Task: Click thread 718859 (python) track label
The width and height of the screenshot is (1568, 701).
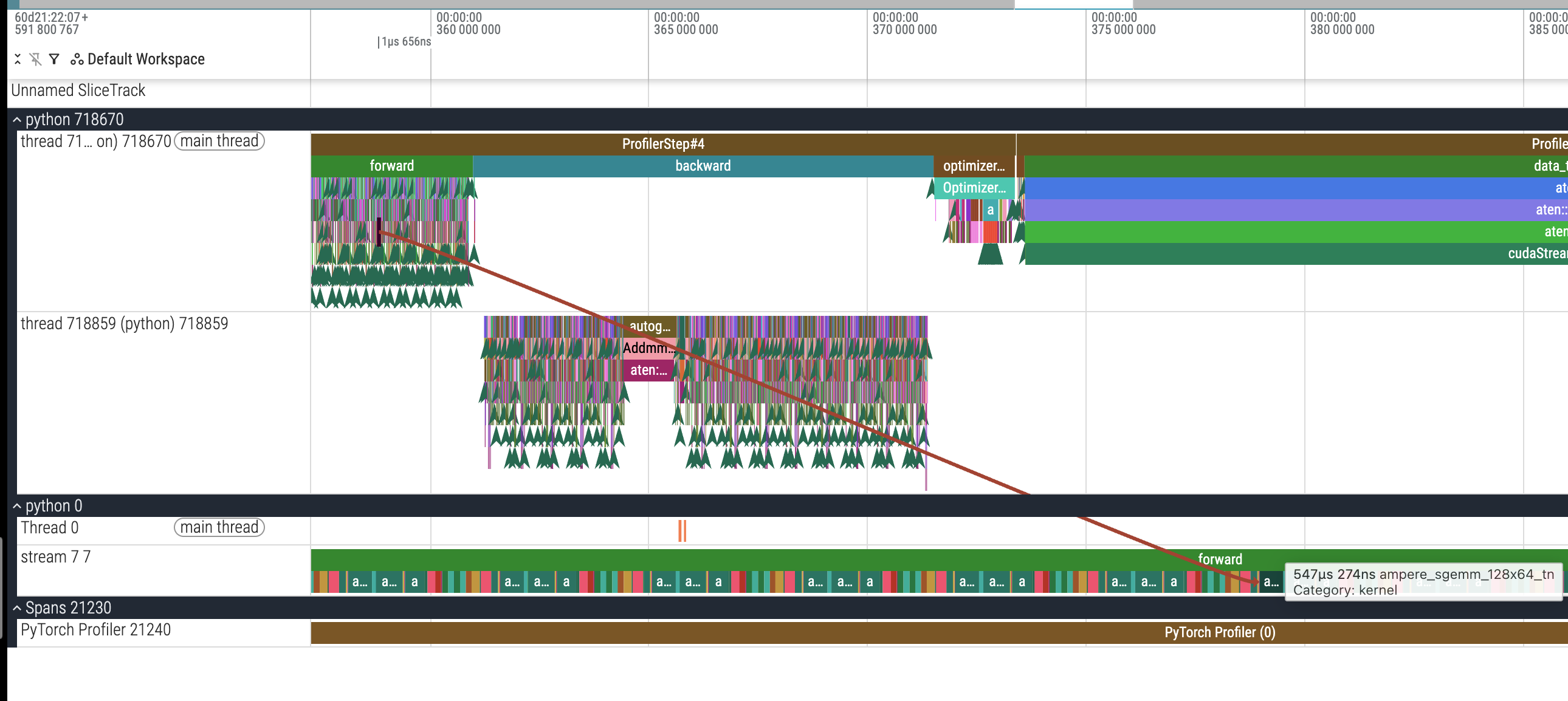Action: 124,324
